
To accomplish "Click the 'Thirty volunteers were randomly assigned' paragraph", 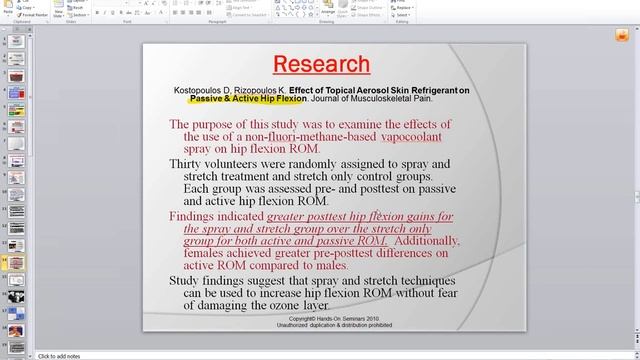I will pos(312,182).
